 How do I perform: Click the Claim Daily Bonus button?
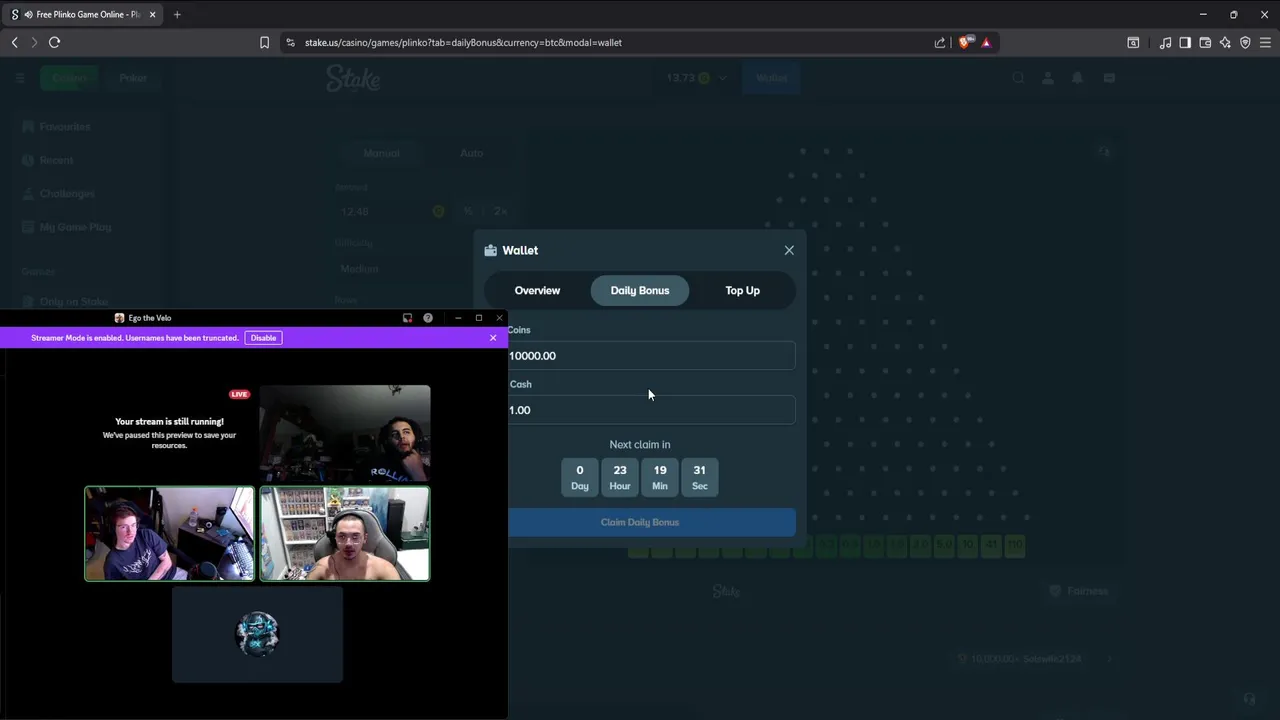tap(650, 522)
